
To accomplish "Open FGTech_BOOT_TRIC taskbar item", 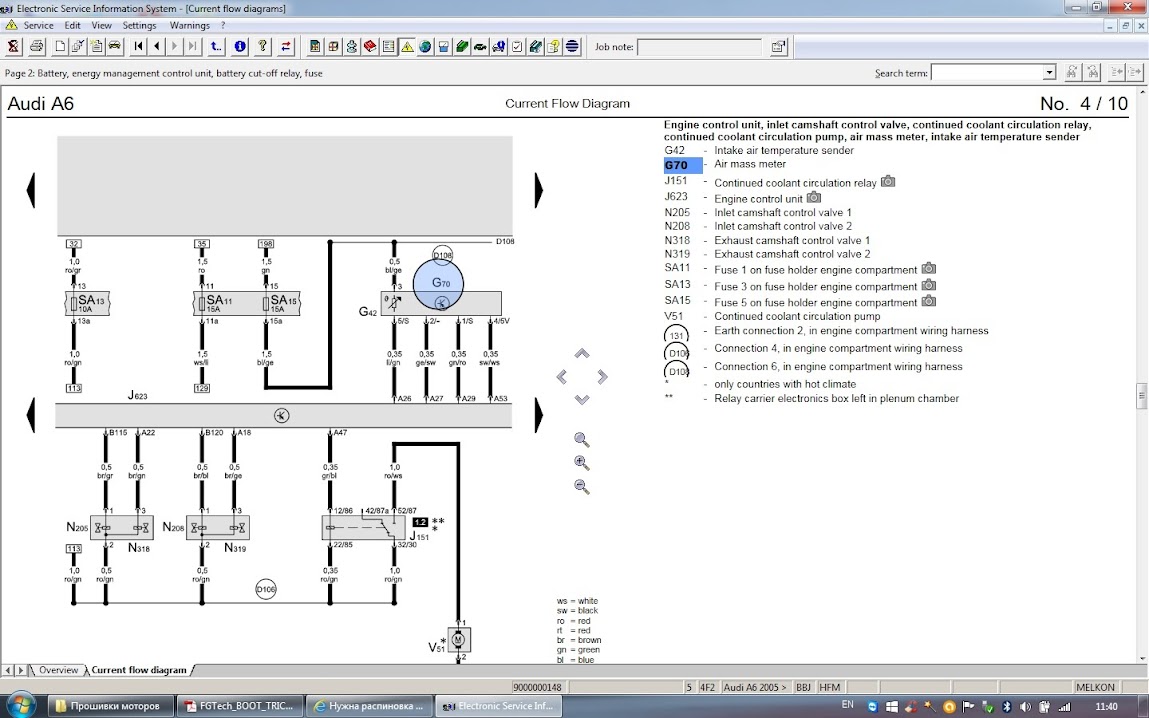I will (x=240, y=706).
